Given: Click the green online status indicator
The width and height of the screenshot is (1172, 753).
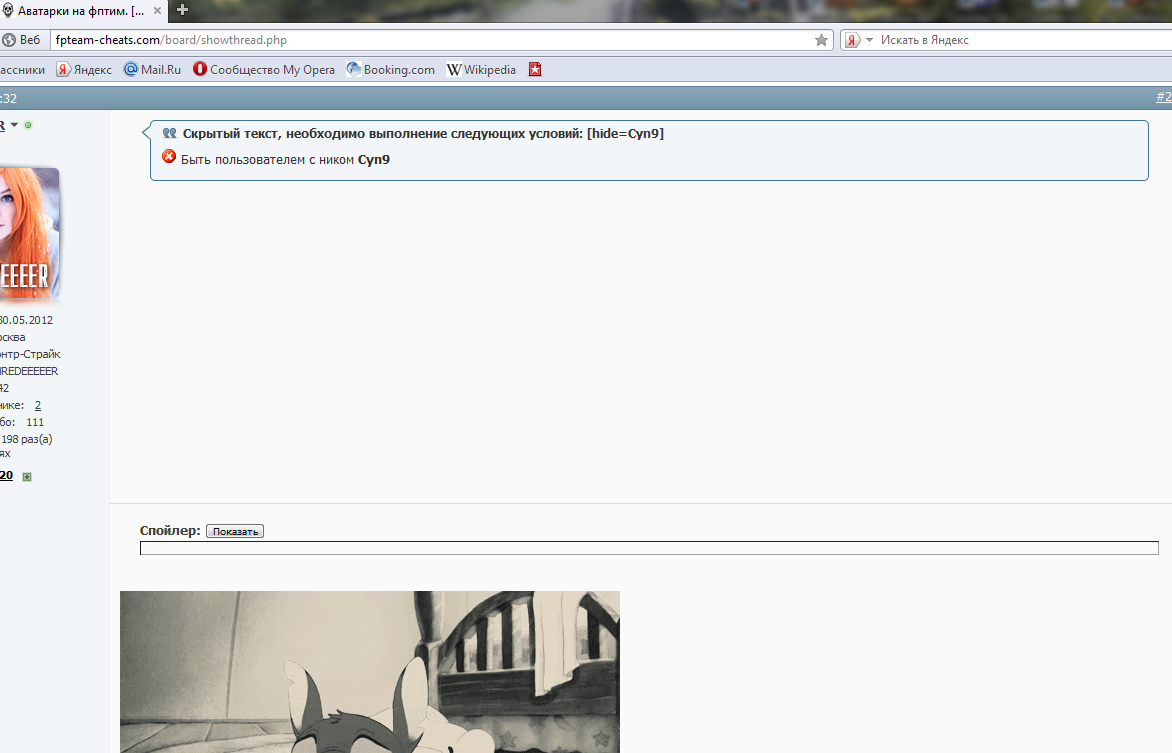Looking at the screenshot, I should pos(28,125).
